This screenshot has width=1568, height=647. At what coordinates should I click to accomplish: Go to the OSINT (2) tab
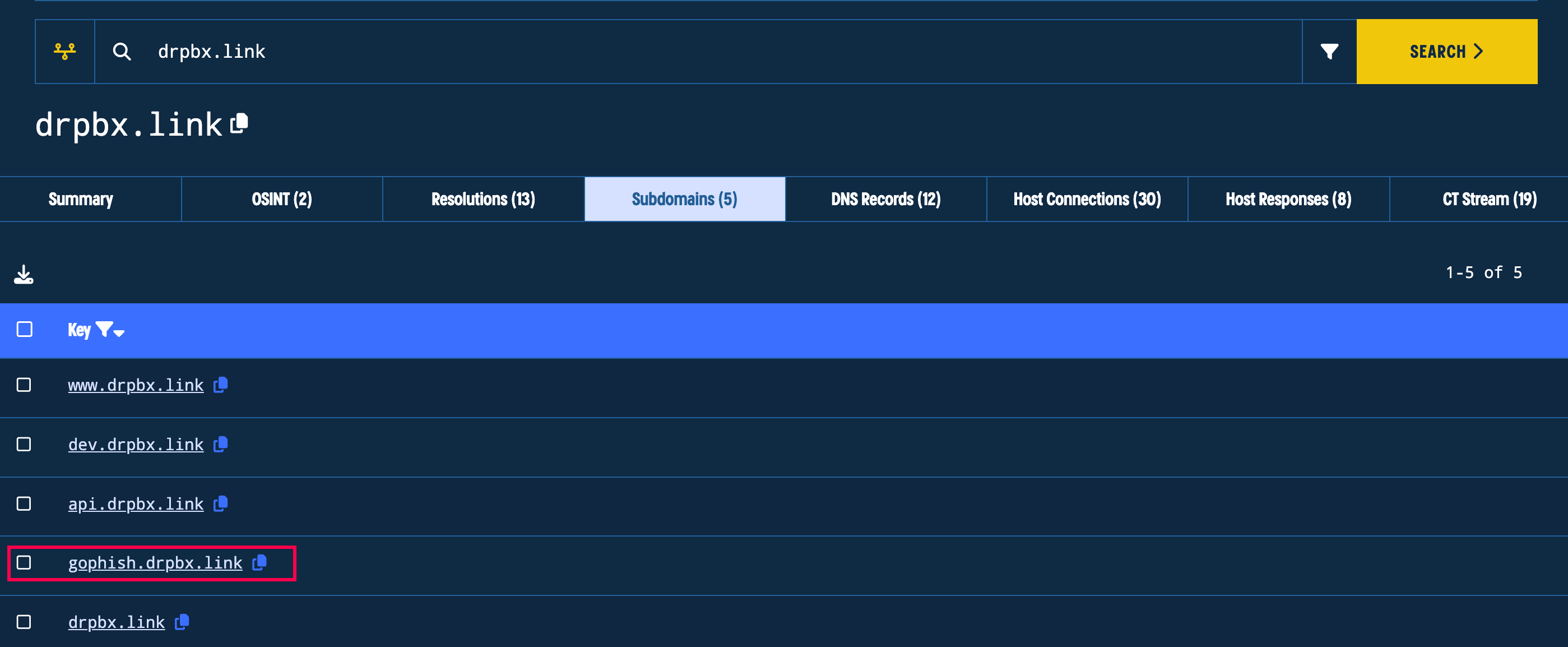[x=282, y=199]
